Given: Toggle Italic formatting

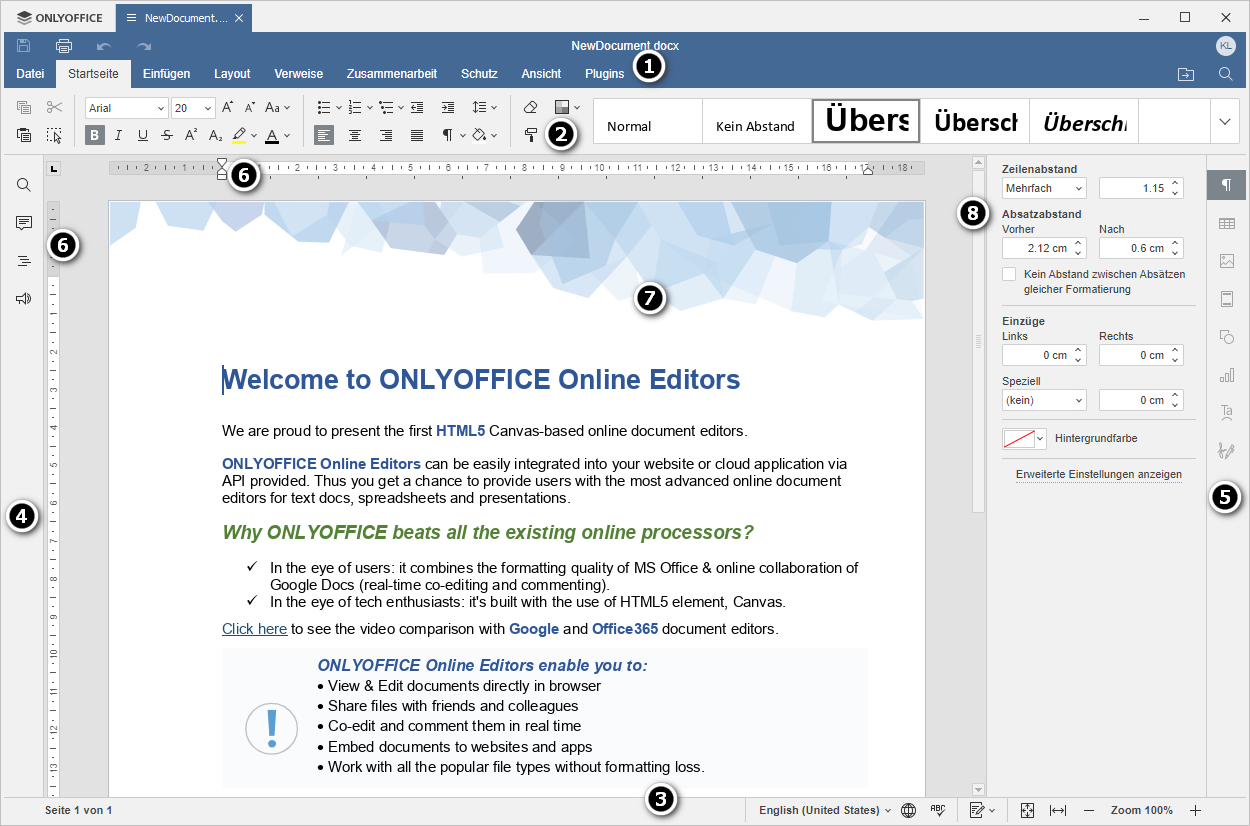Looking at the screenshot, I should (119, 135).
